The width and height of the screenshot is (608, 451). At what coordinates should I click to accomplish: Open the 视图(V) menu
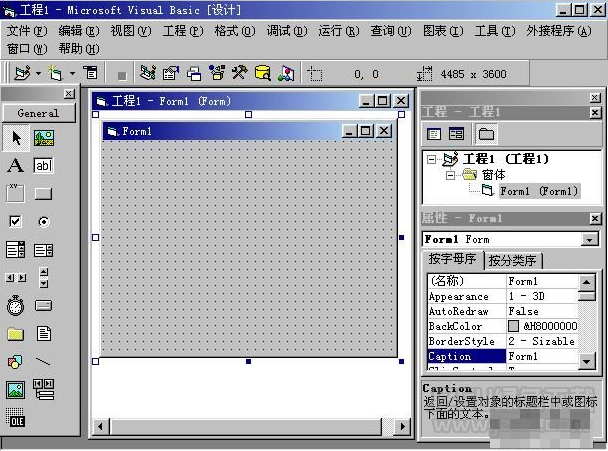[x=131, y=31]
